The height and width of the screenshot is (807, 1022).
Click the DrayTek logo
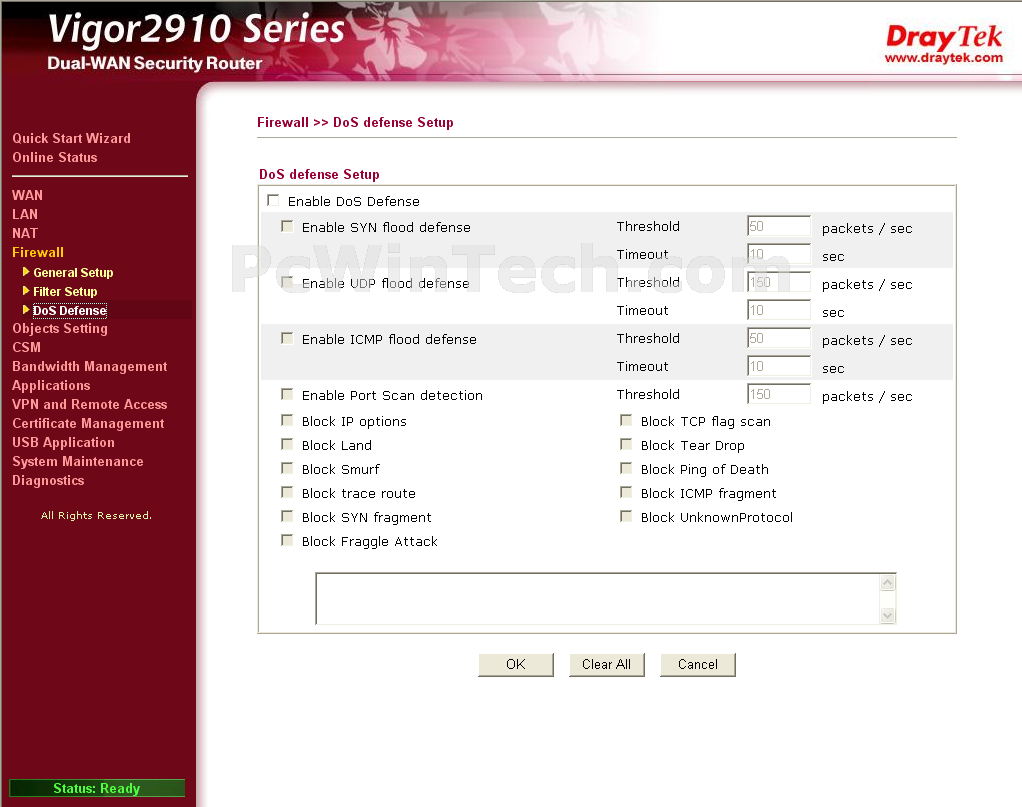943,37
